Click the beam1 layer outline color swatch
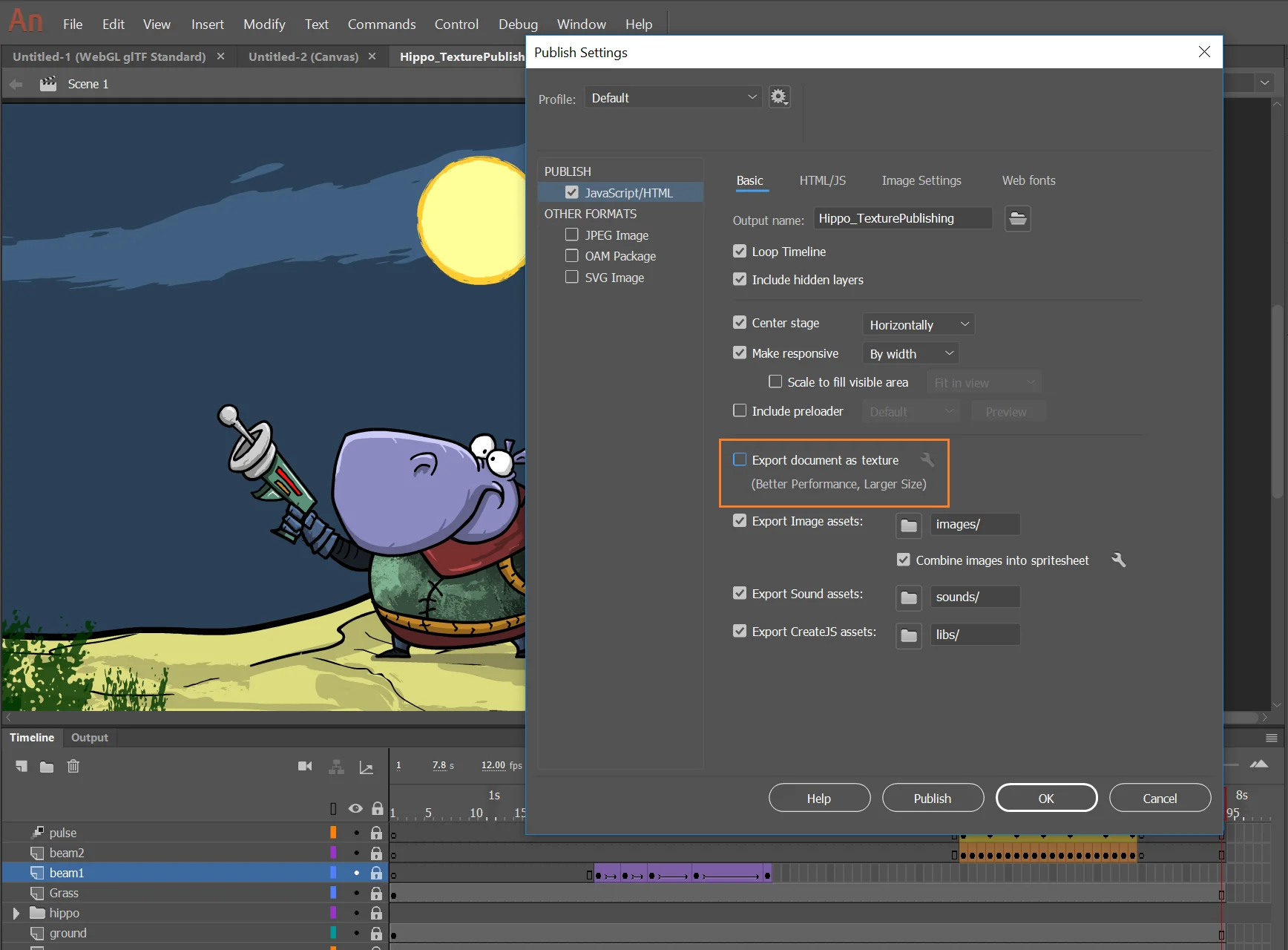Screen dimensions: 1288x950 (332, 872)
